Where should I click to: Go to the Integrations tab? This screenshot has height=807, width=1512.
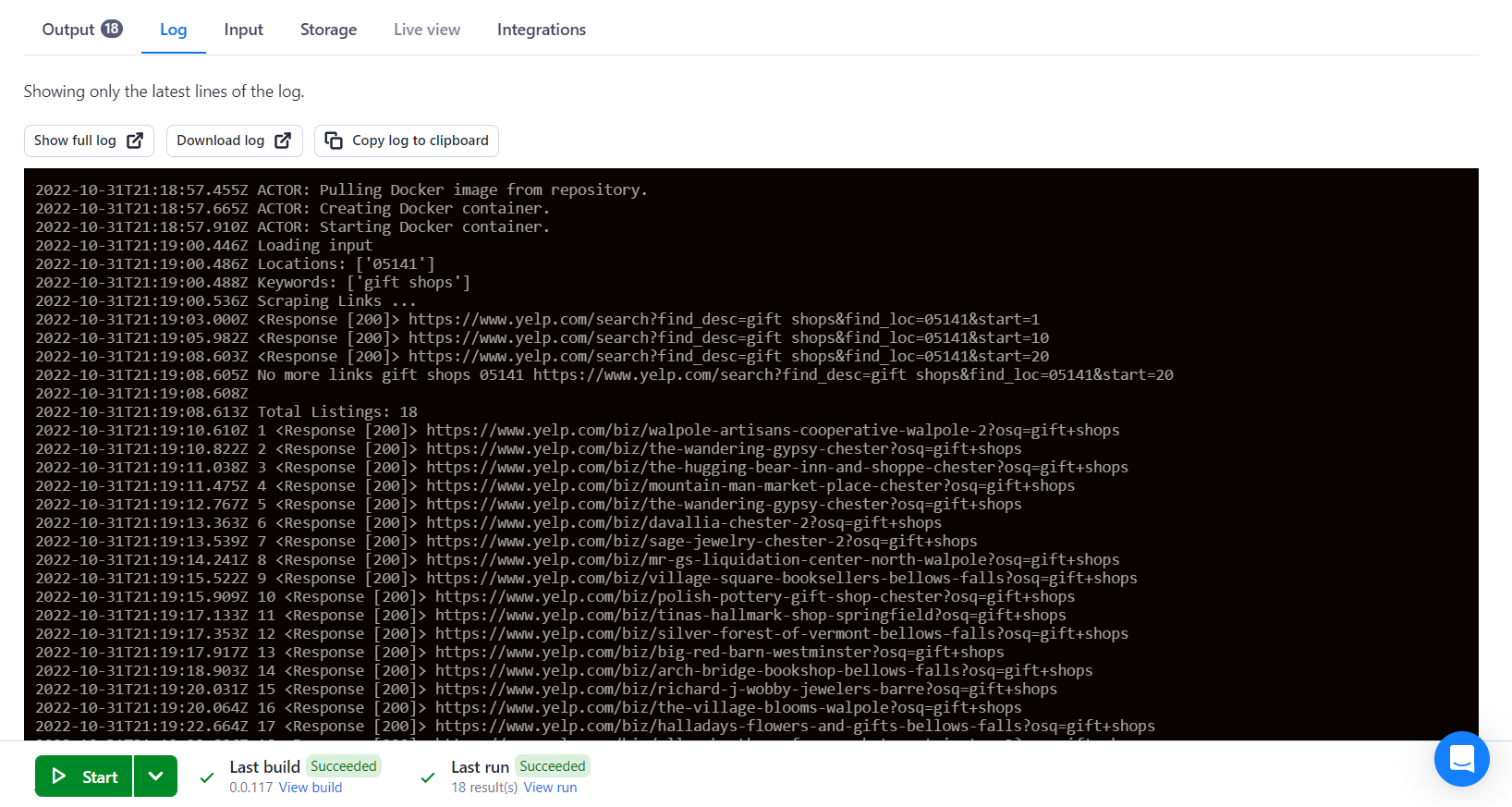pos(542,30)
